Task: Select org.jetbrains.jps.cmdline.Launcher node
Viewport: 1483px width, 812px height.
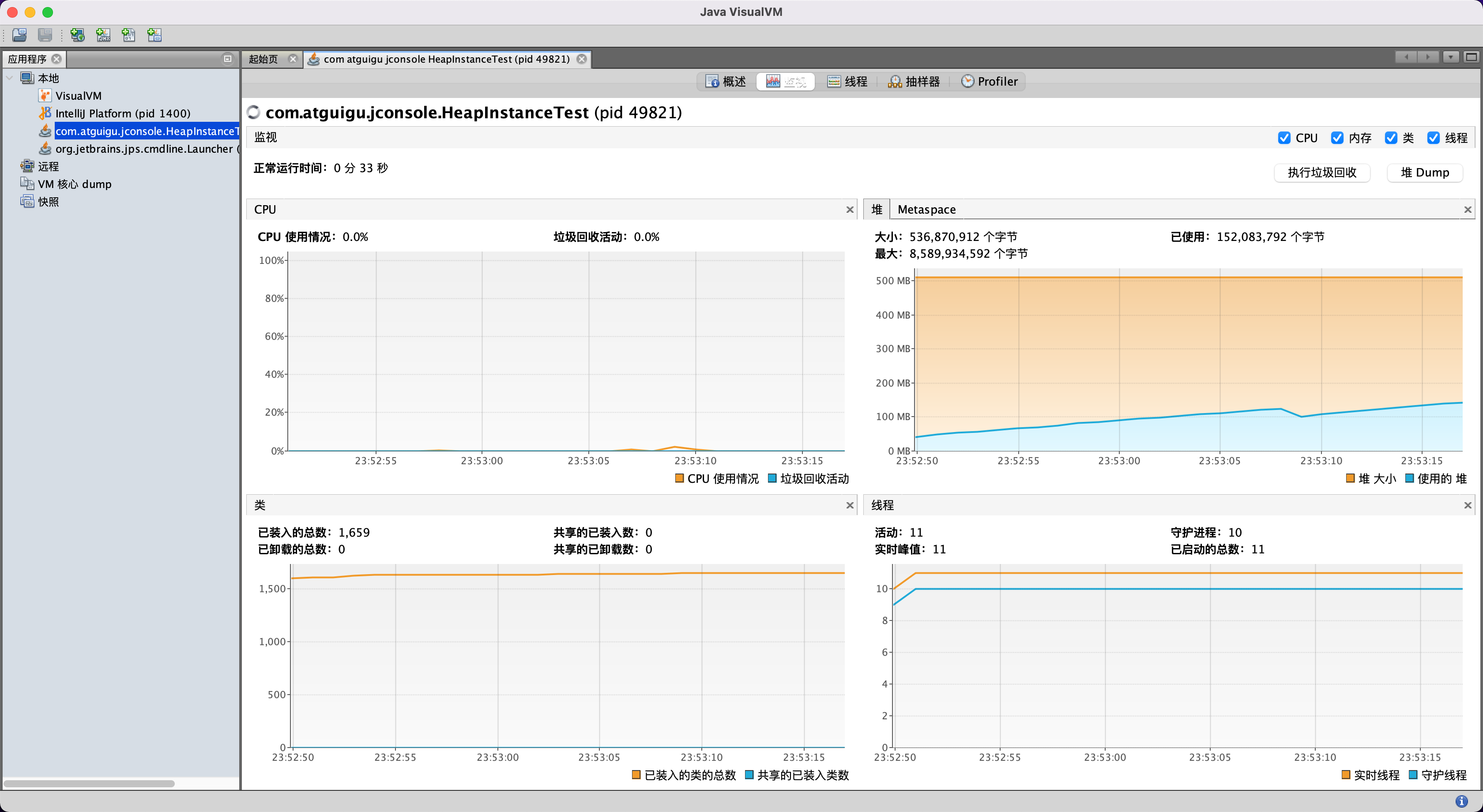Action: pyautogui.click(x=147, y=148)
